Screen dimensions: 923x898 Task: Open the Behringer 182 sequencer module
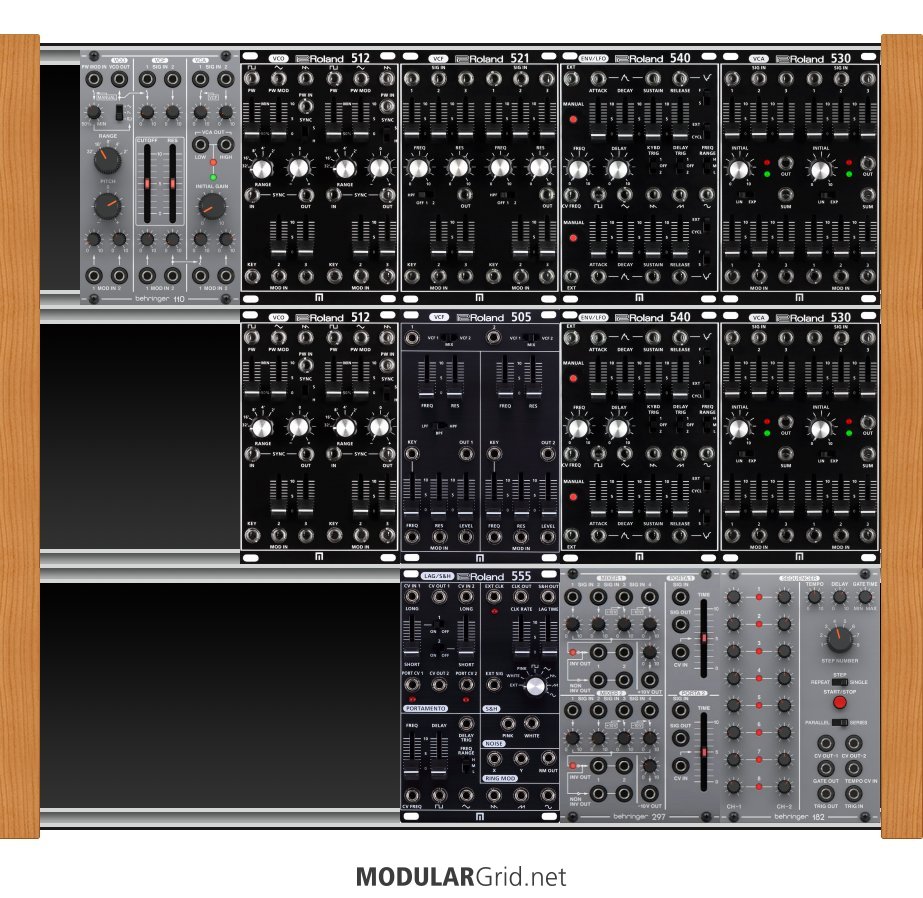click(x=800, y=695)
